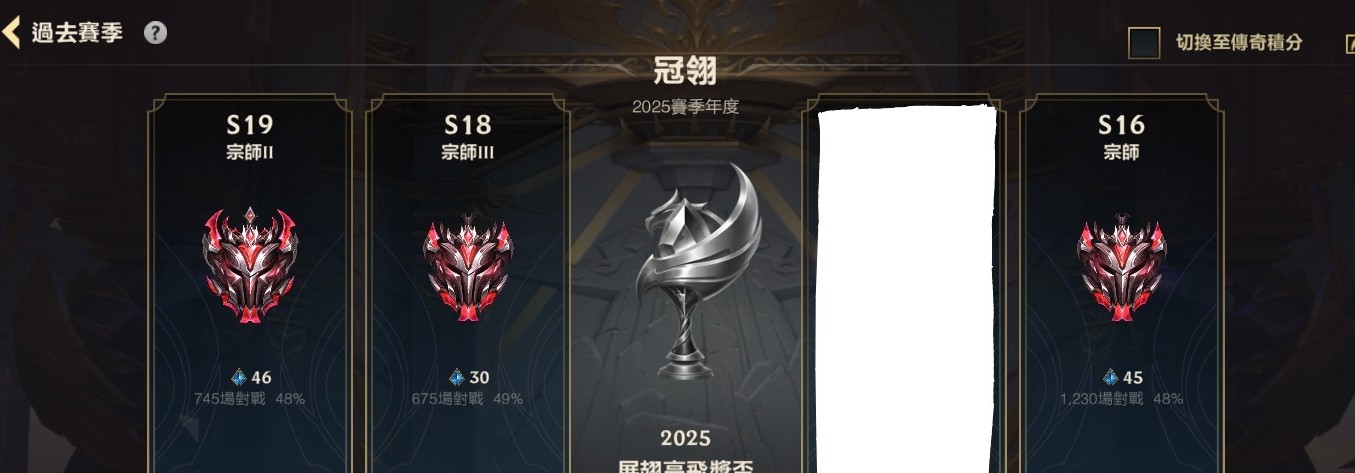This screenshot has height=473, width=1355.
Task: Click the 冠翎 title at top center
Action: tap(685, 71)
